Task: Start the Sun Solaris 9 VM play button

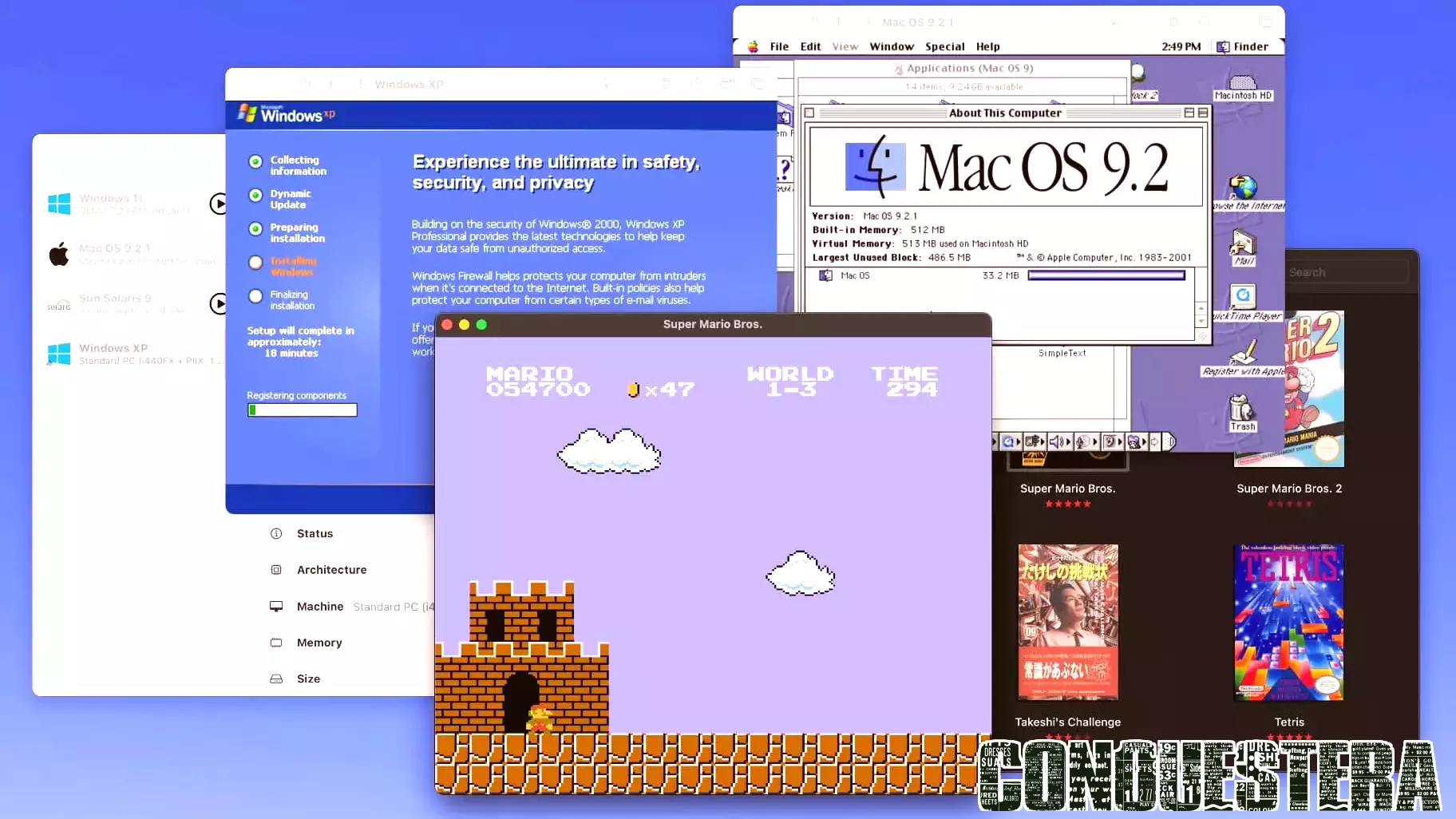Action: (x=219, y=303)
